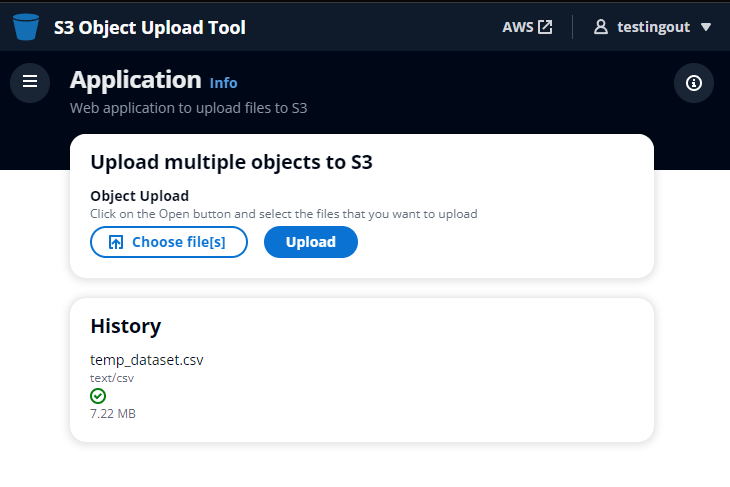Click the upload icon inside Choose file[s]

tap(116, 242)
